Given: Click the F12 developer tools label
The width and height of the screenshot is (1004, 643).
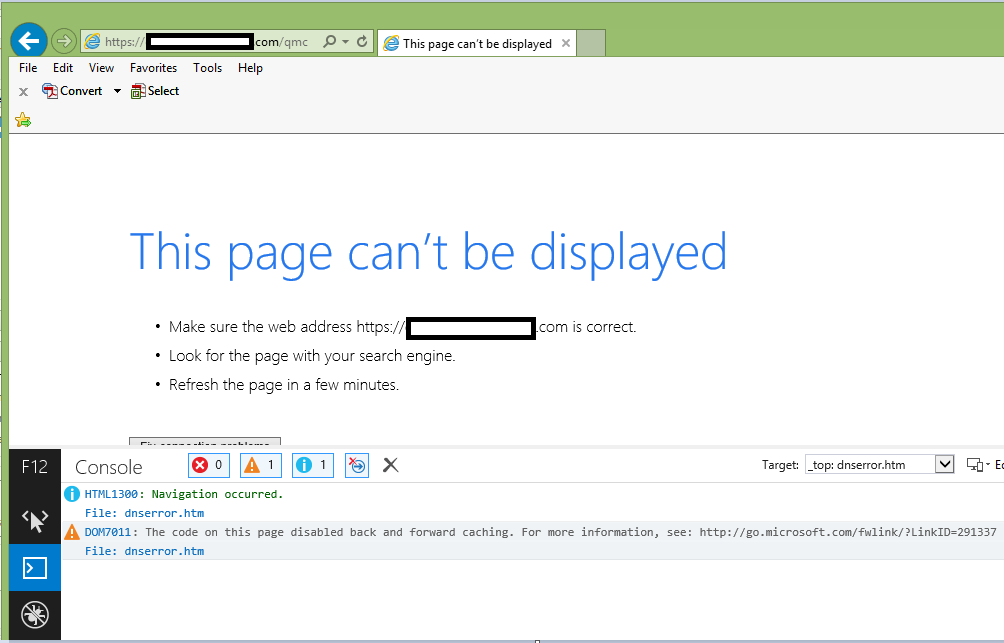Looking at the screenshot, I should point(35,467).
